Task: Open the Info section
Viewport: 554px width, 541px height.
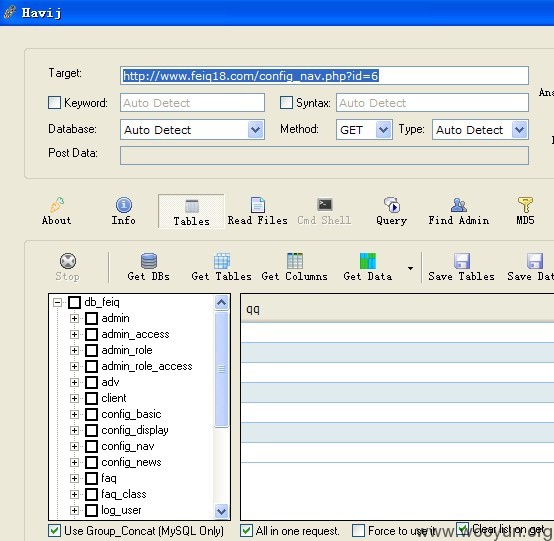Action: coord(124,211)
